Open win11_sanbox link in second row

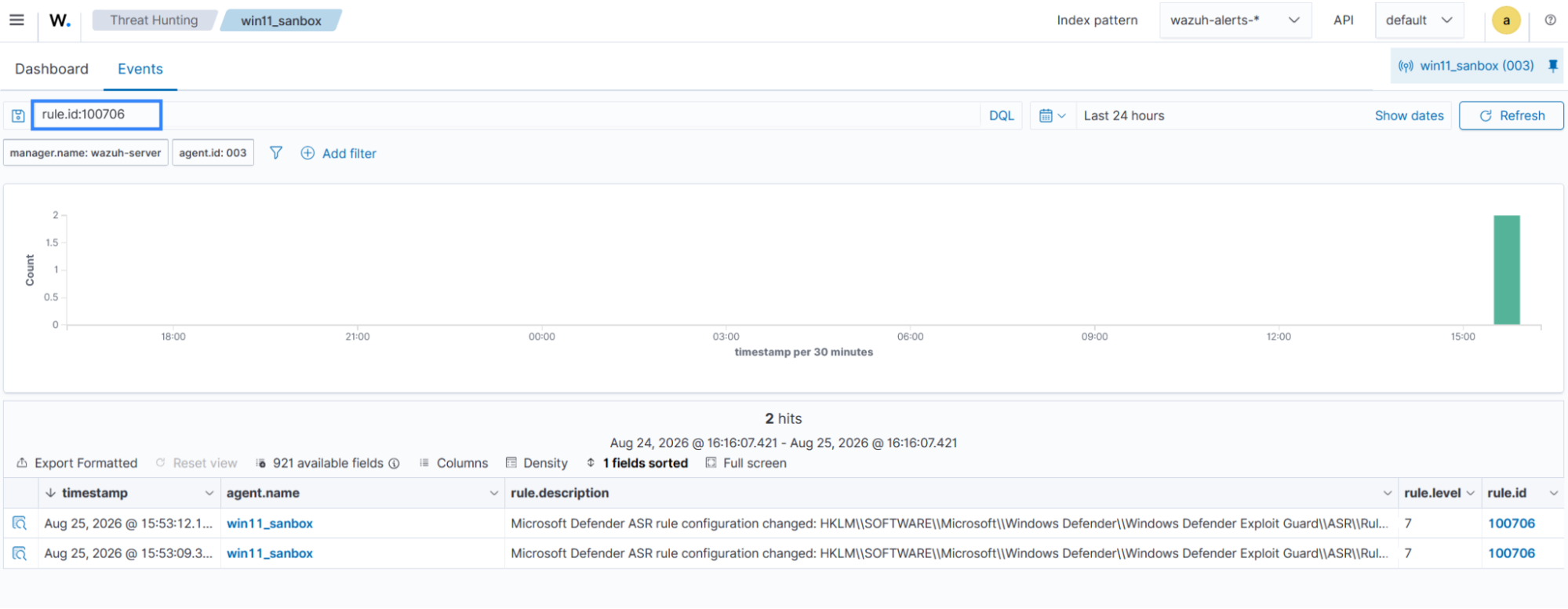coord(270,553)
